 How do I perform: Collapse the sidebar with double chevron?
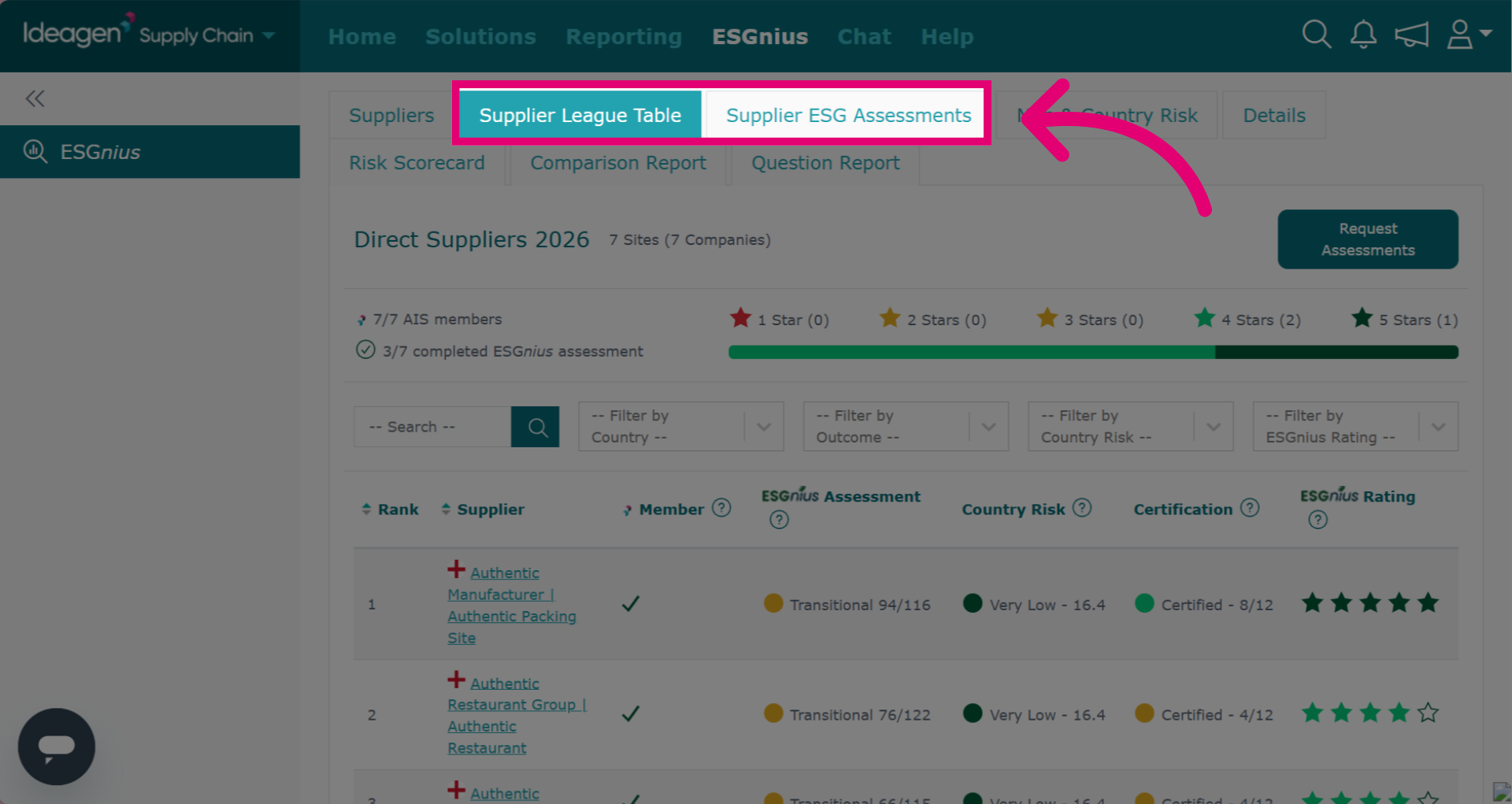(35, 98)
